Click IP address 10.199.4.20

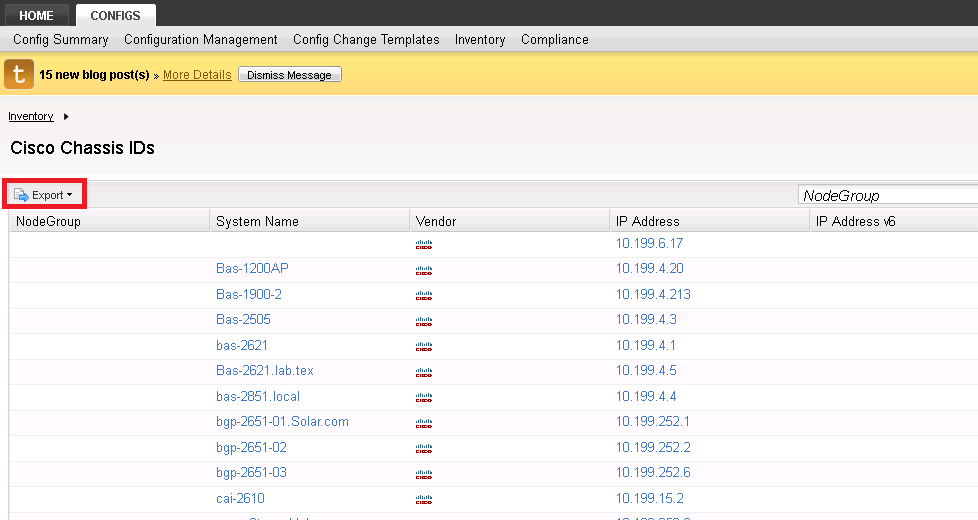click(649, 268)
